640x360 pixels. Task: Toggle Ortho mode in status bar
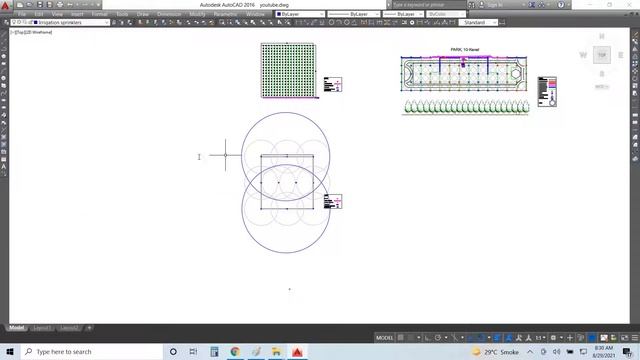(427, 338)
